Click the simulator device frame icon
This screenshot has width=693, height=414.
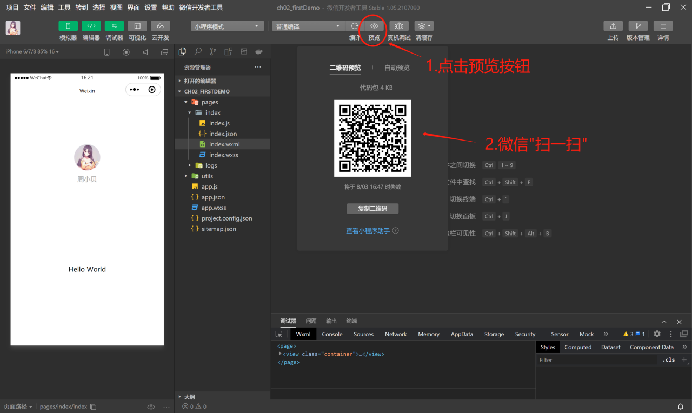tap(107, 52)
